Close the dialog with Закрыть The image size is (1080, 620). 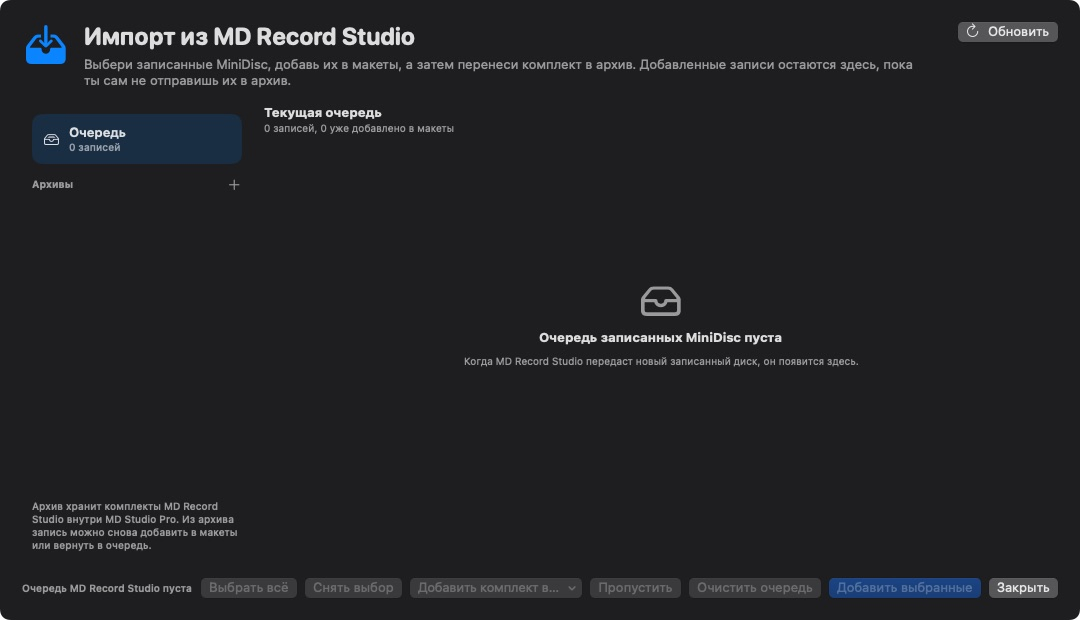[1023, 588]
